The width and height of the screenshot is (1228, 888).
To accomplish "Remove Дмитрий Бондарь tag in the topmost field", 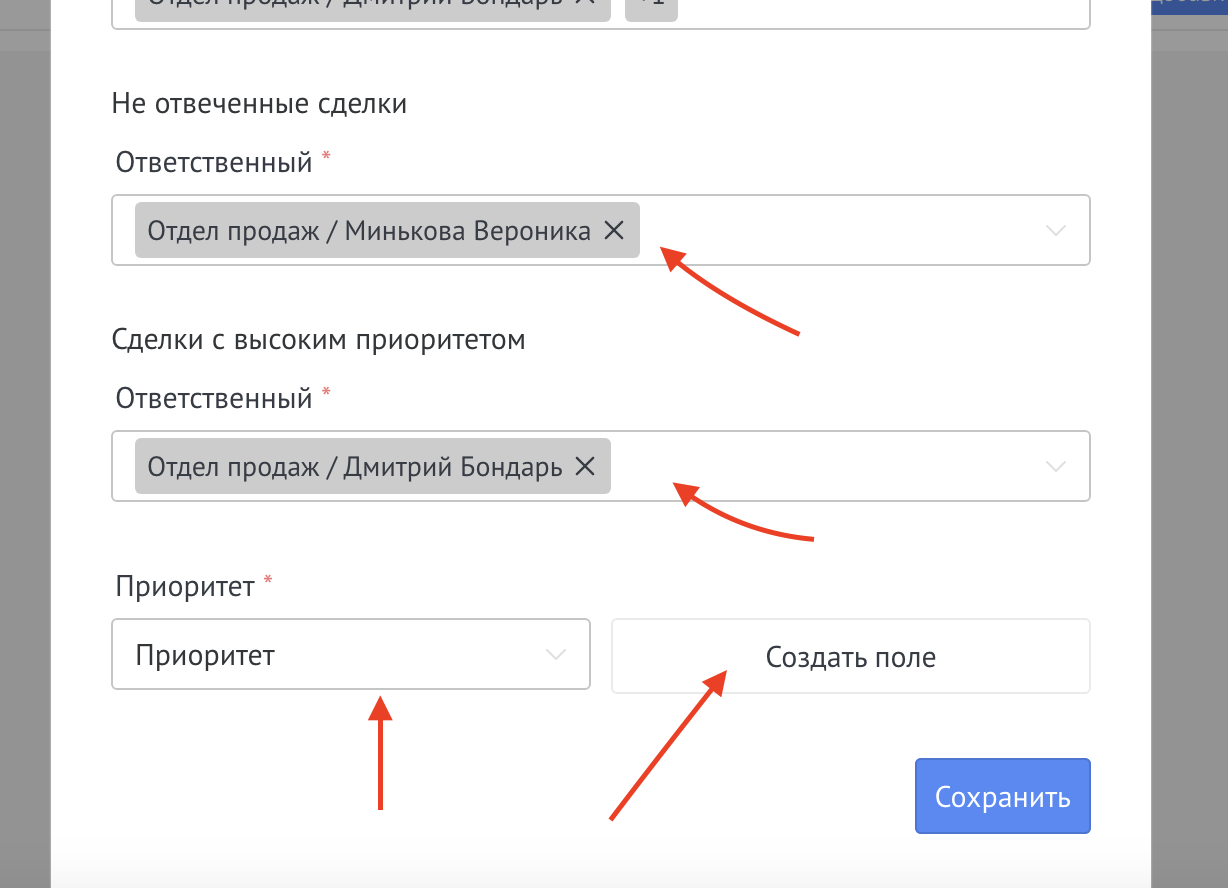I will click(x=585, y=5).
